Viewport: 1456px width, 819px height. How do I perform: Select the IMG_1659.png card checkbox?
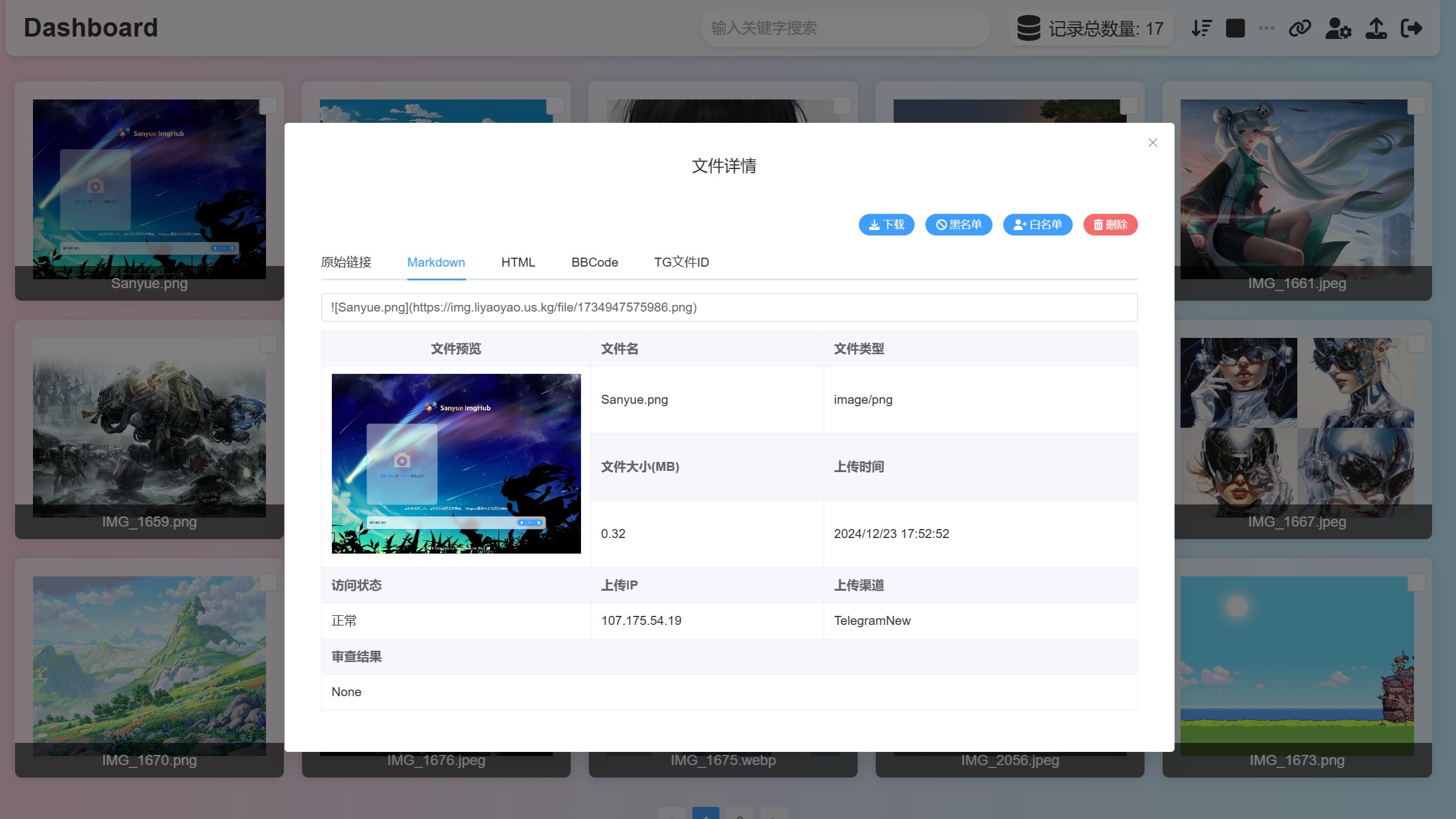tap(268, 344)
